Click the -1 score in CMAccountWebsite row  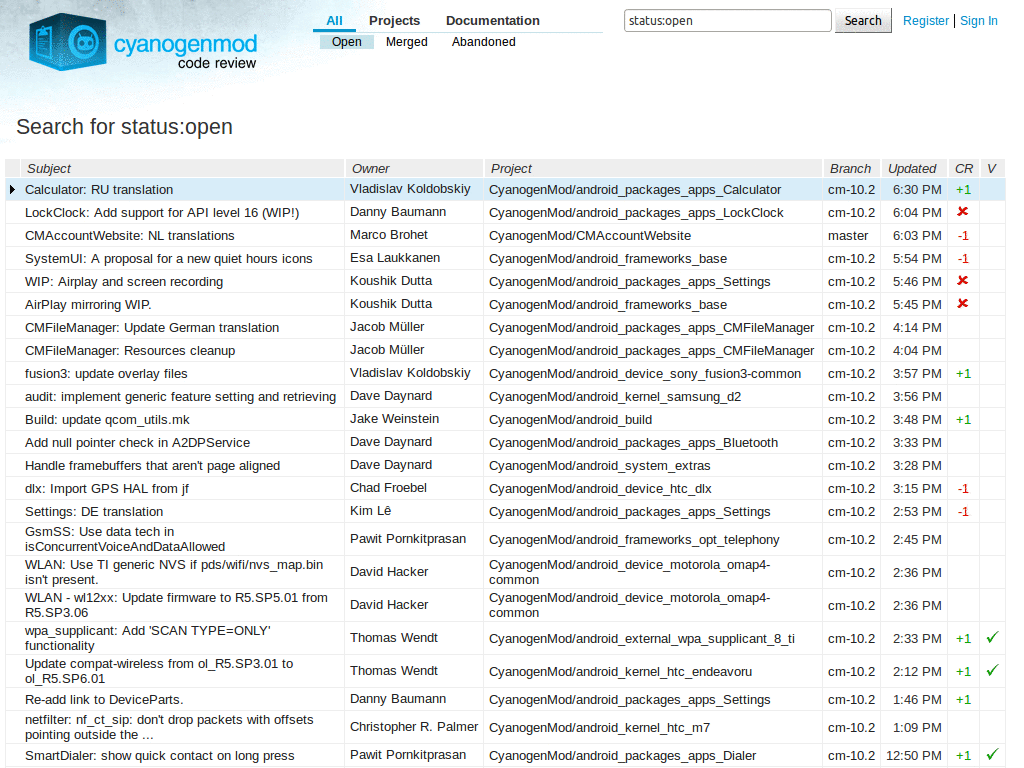pyautogui.click(x=963, y=236)
